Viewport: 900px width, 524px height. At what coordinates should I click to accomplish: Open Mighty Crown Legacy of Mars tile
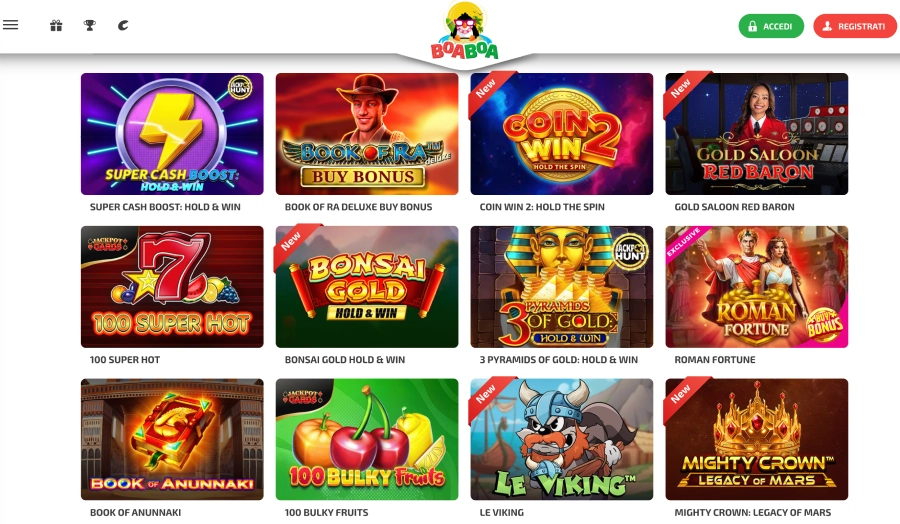757,439
